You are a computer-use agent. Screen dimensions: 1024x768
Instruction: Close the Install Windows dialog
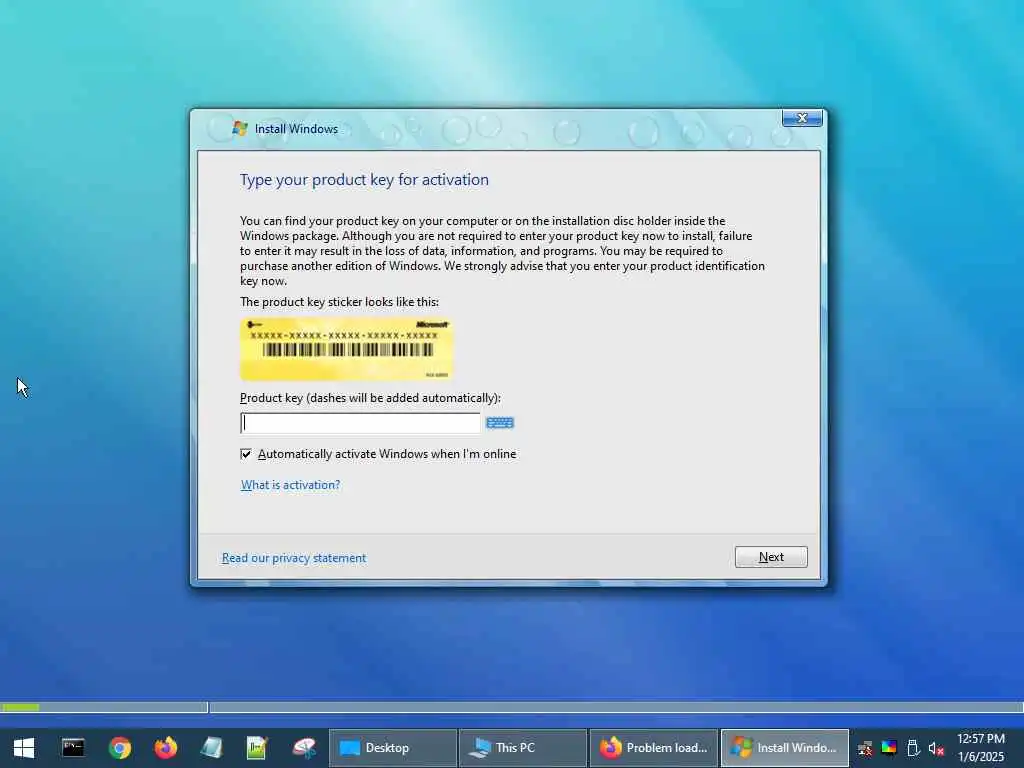pos(802,118)
